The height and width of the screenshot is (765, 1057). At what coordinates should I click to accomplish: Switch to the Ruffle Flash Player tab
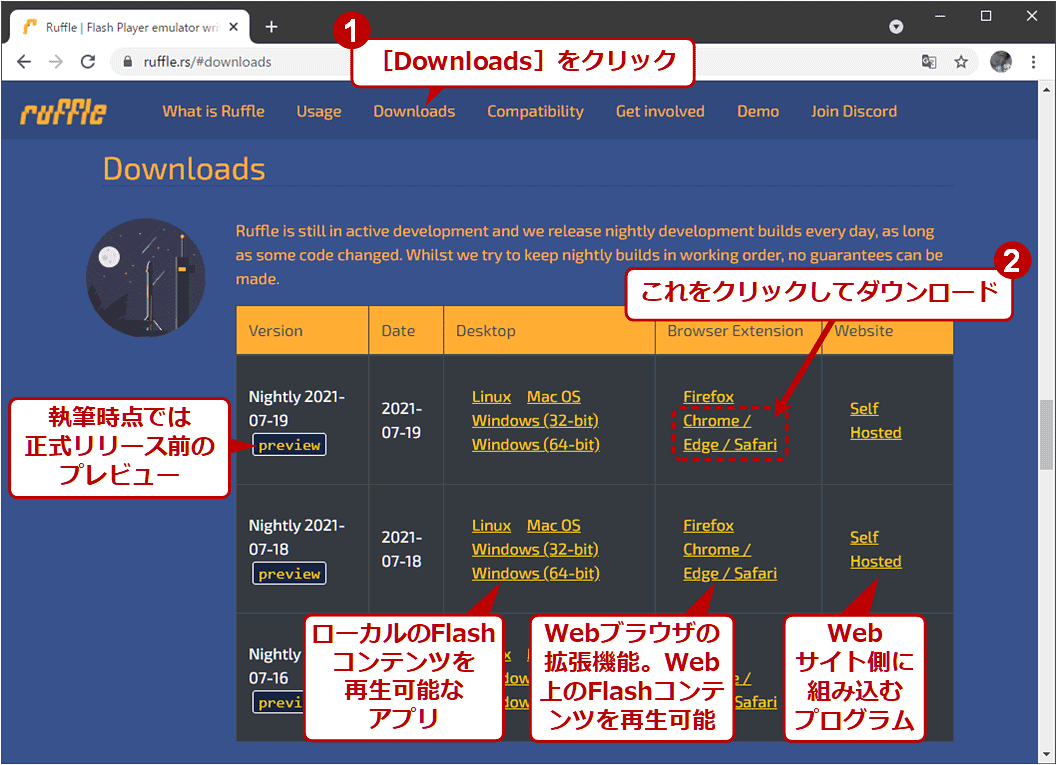click(130, 27)
